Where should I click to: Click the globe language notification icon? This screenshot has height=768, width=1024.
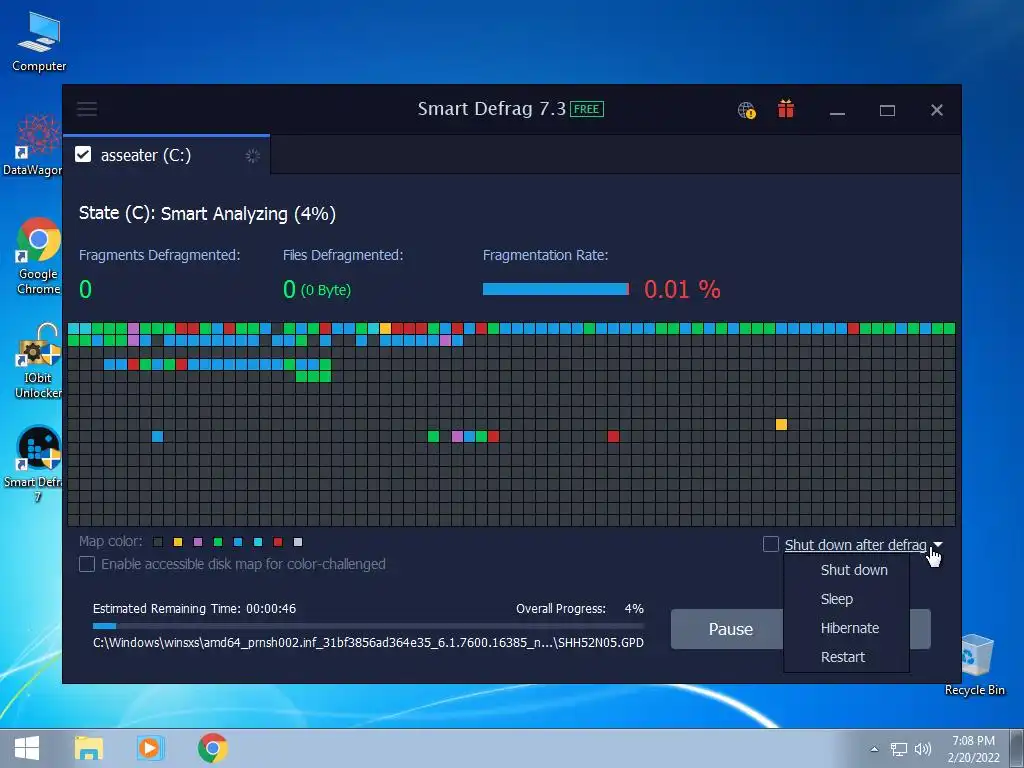746,110
